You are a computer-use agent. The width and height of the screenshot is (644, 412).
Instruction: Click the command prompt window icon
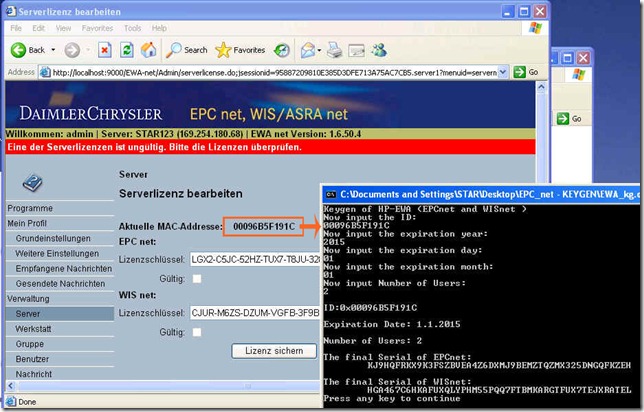[331, 195]
